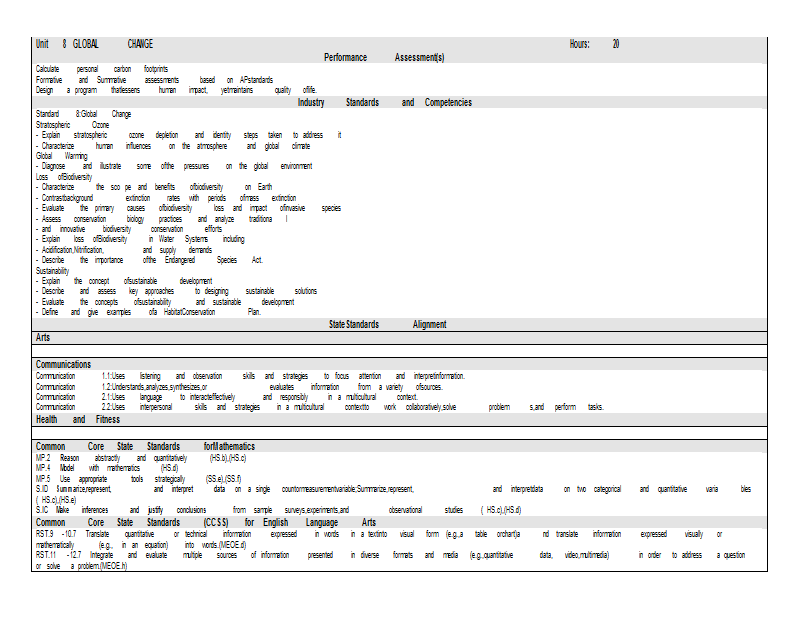This screenshot has height=618, width=800.
Task: Click 'Define and give examples of a Habitat Conservation Plan' line
Action: [148, 312]
